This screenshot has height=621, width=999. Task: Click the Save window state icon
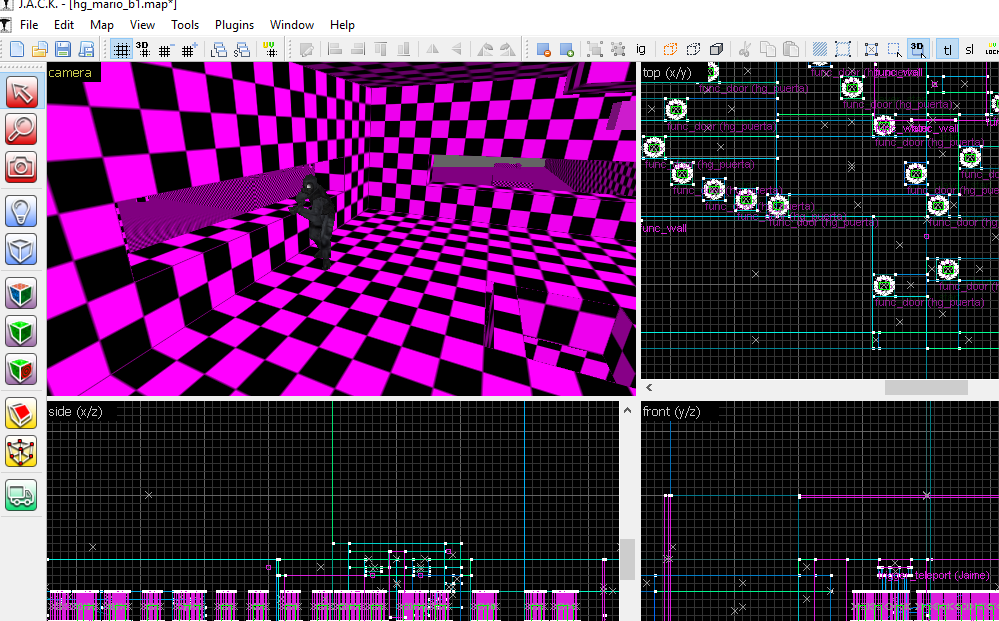(242, 49)
